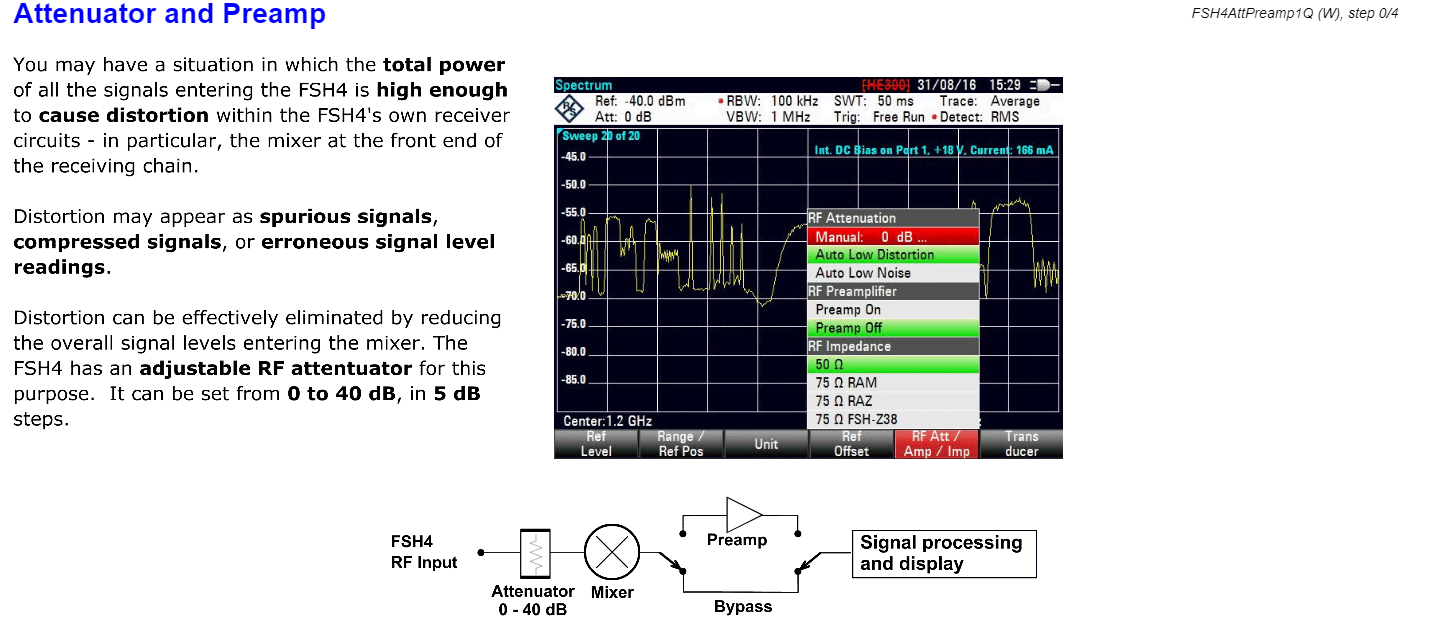The image size is (1449, 633).
Task: Click the red dot beside RBW
Action: click(x=721, y=102)
